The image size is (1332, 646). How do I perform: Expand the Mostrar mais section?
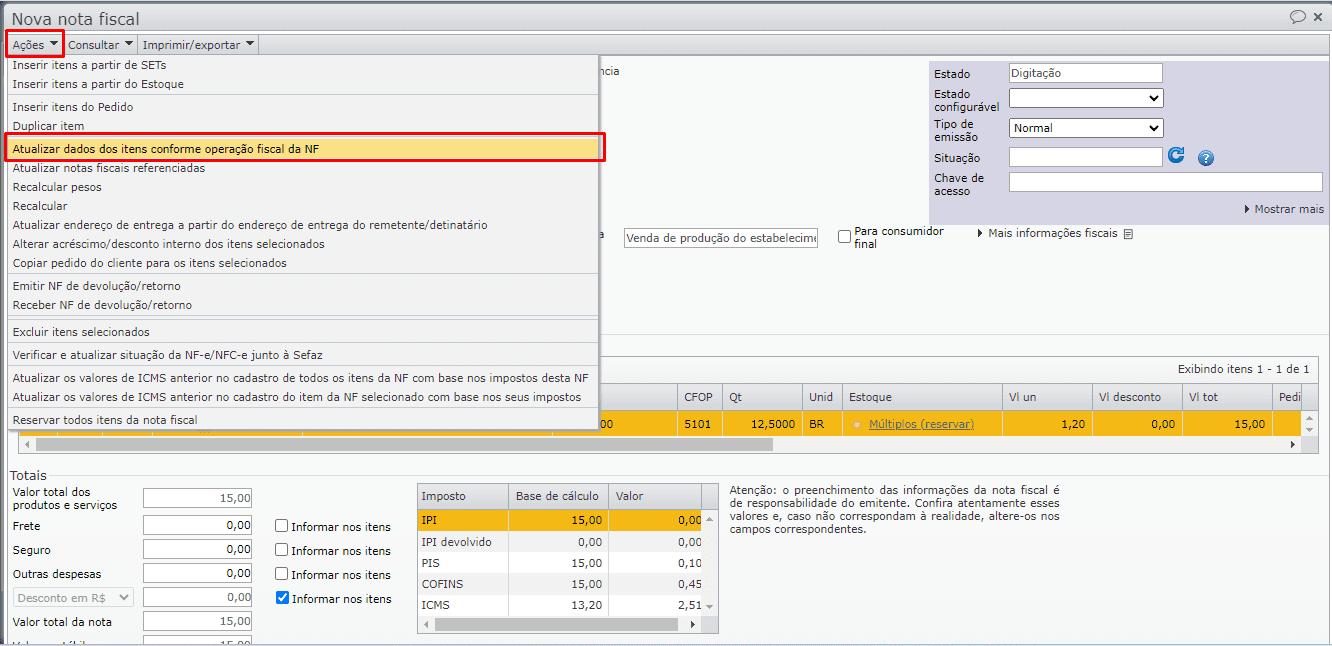point(1284,209)
